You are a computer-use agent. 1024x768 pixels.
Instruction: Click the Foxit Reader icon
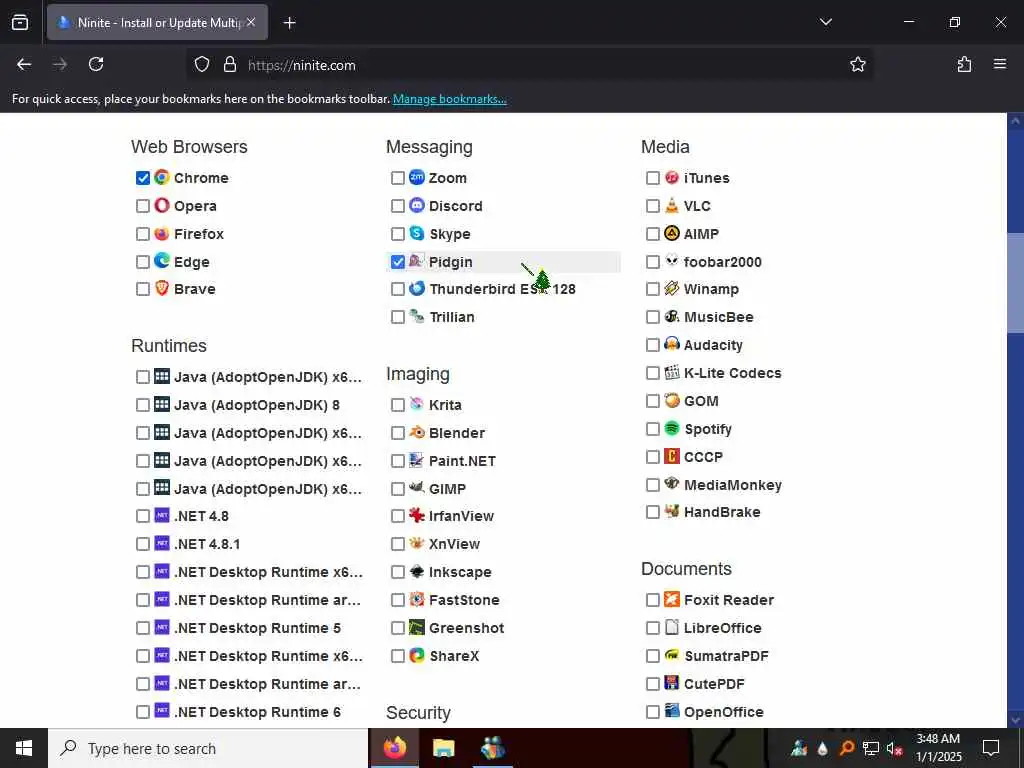pyautogui.click(x=672, y=599)
